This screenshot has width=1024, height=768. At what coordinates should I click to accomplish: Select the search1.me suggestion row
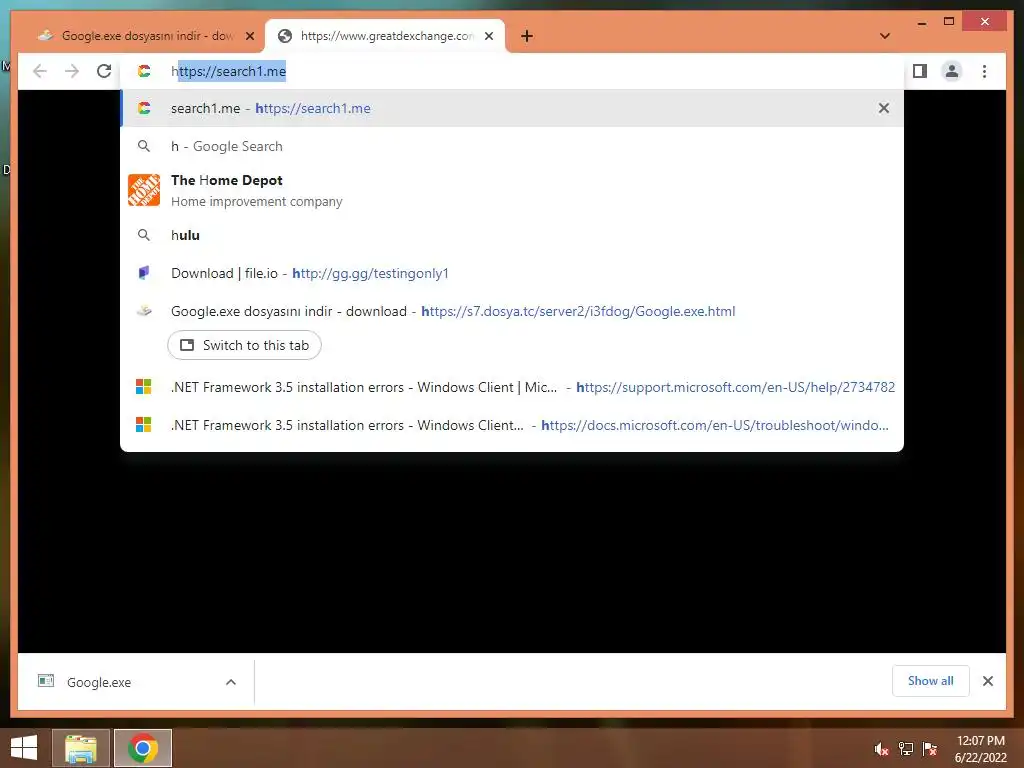tap(512, 108)
